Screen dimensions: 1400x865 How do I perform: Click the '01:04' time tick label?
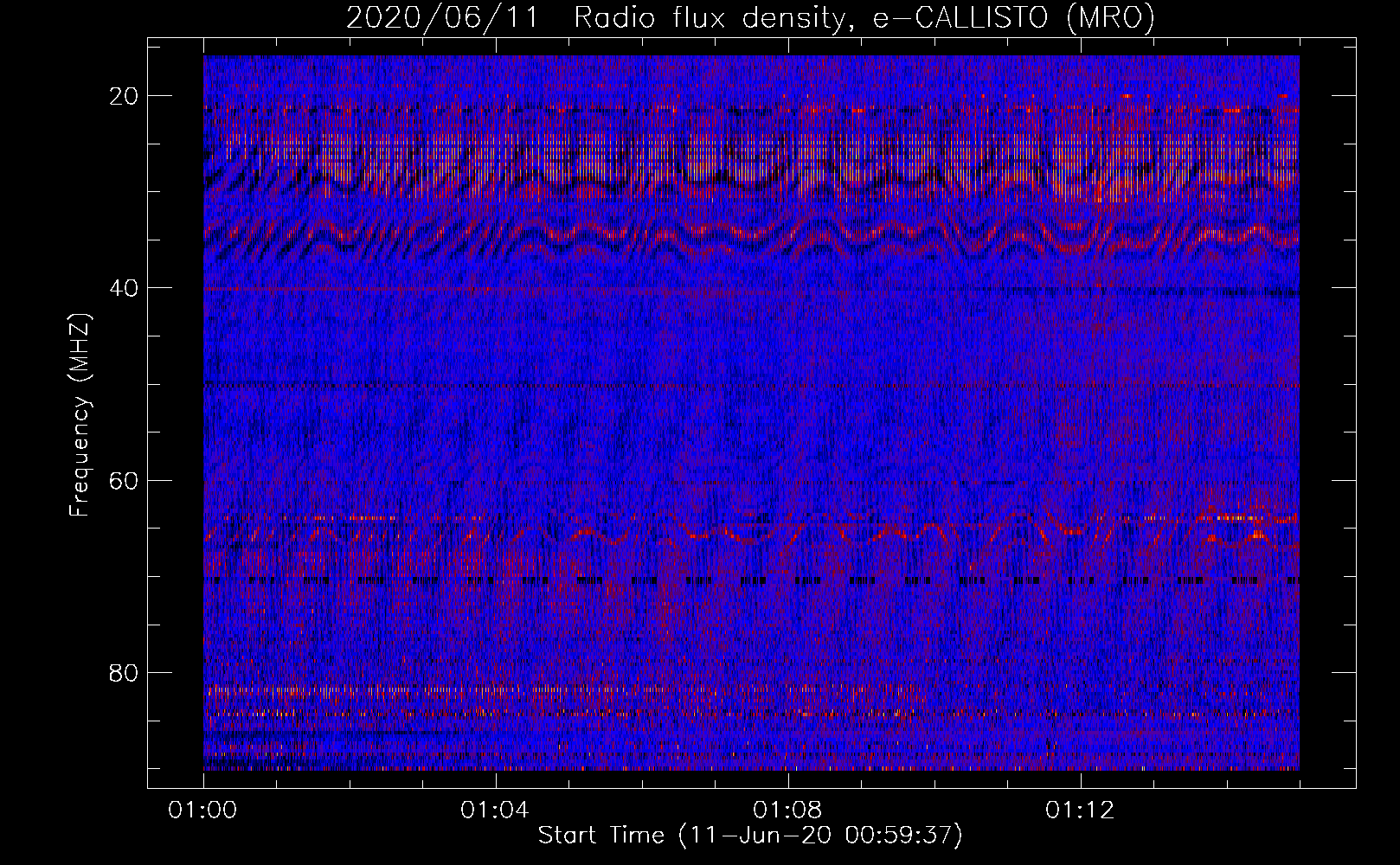(495, 811)
